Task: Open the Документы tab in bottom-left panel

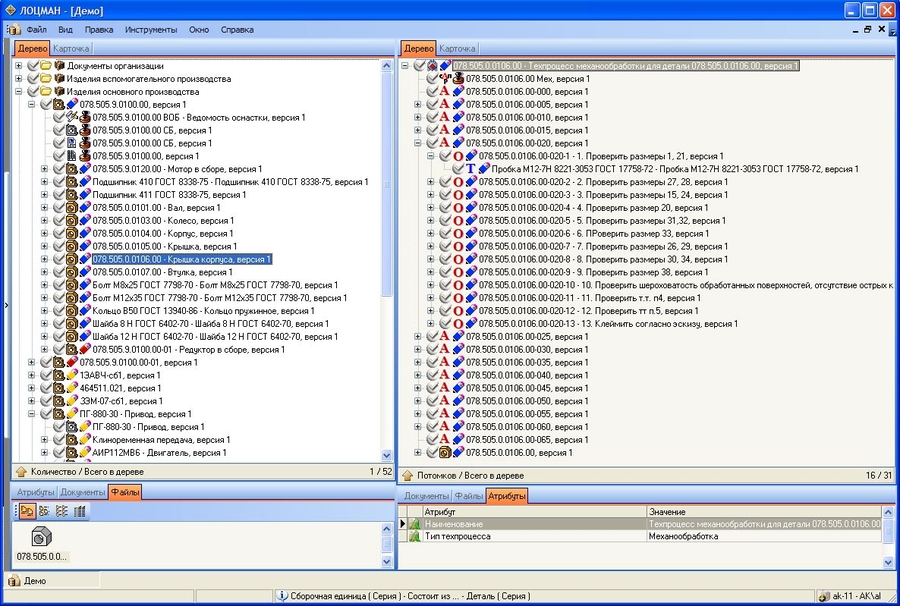Action: (x=82, y=492)
